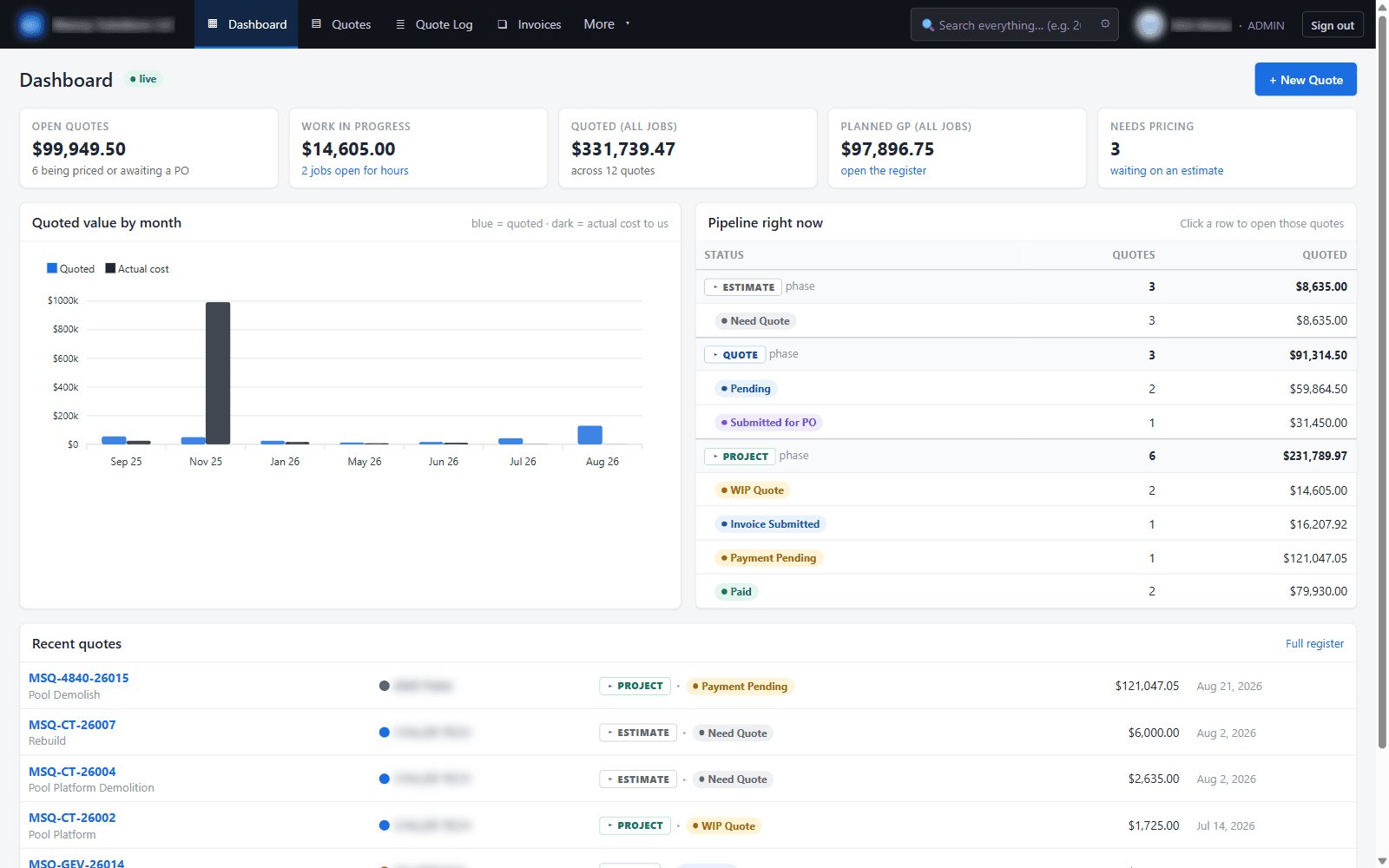Click the Quotes list icon in navigation
1389x868 pixels.
click(x=317, y=24)
